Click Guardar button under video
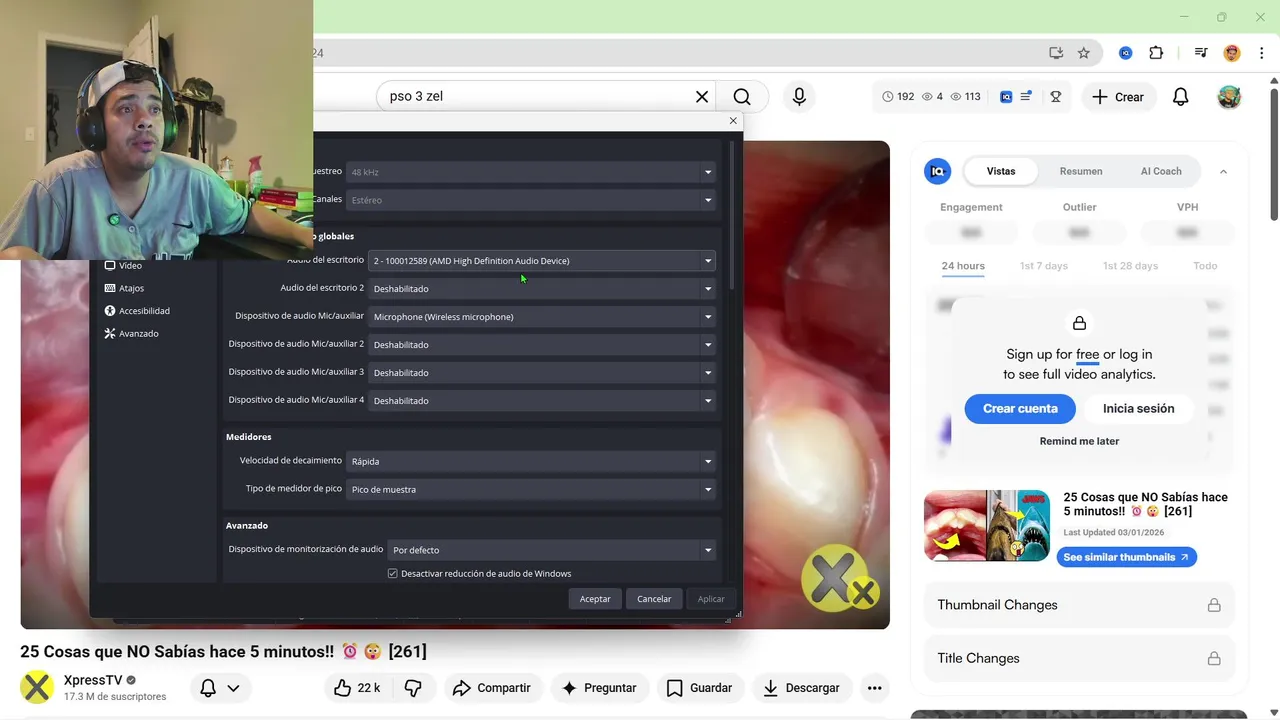Screen dimensions: 1280x720 coord(699,688)
